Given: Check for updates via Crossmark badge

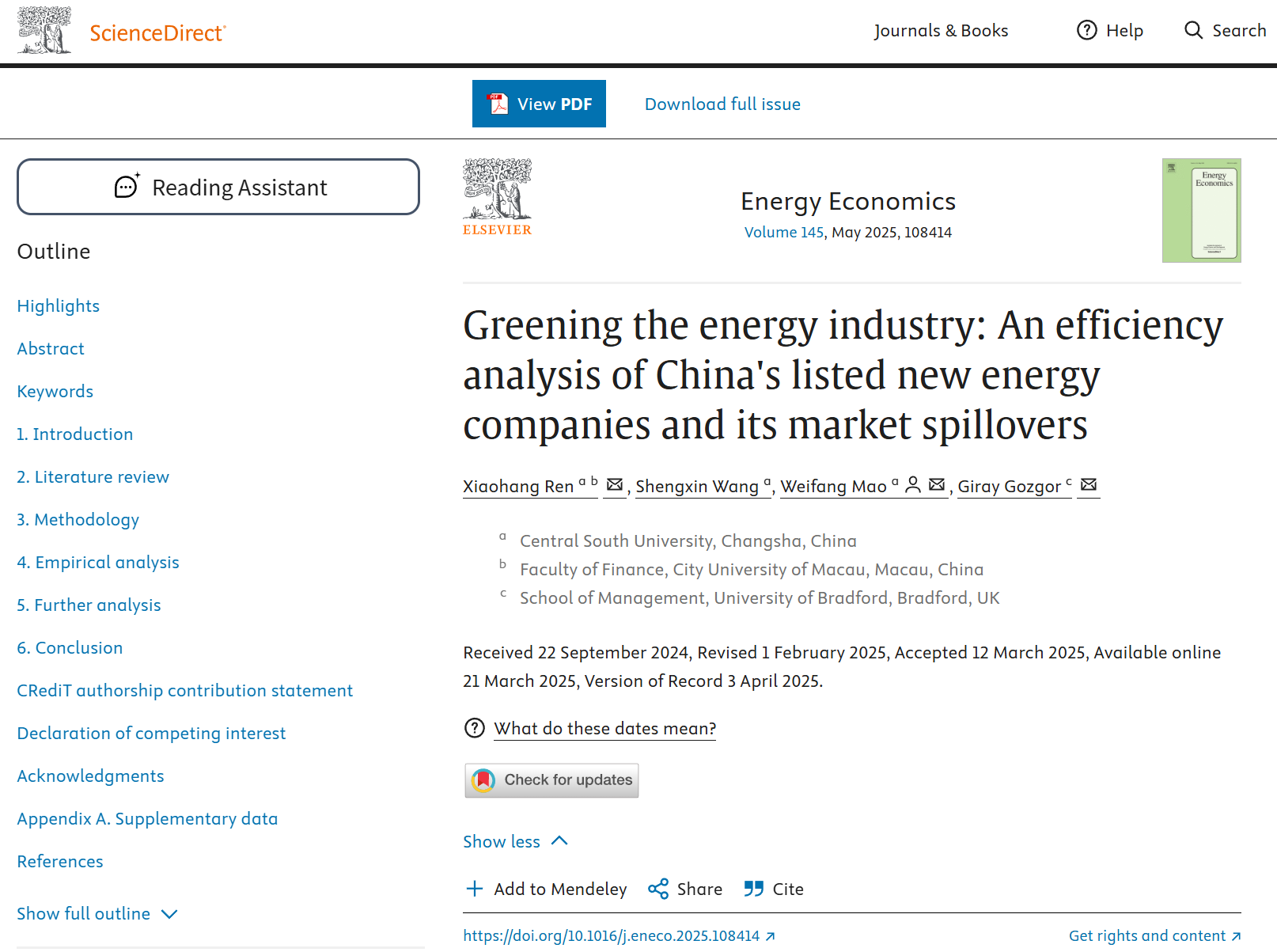Looking at the screenshot, I should coord(551,780).
